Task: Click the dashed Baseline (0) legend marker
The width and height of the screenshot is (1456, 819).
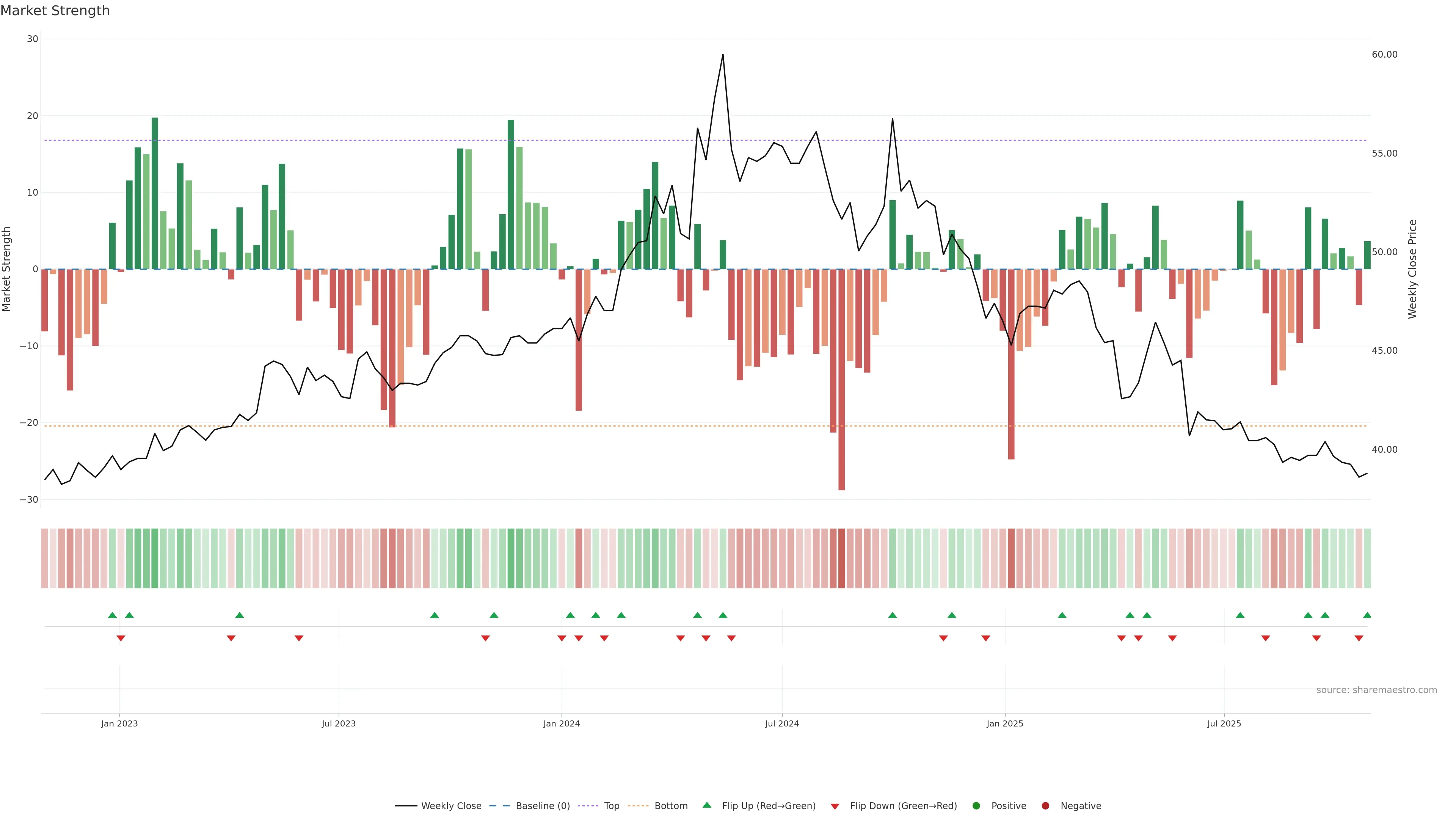Action: tap(499, 806)
